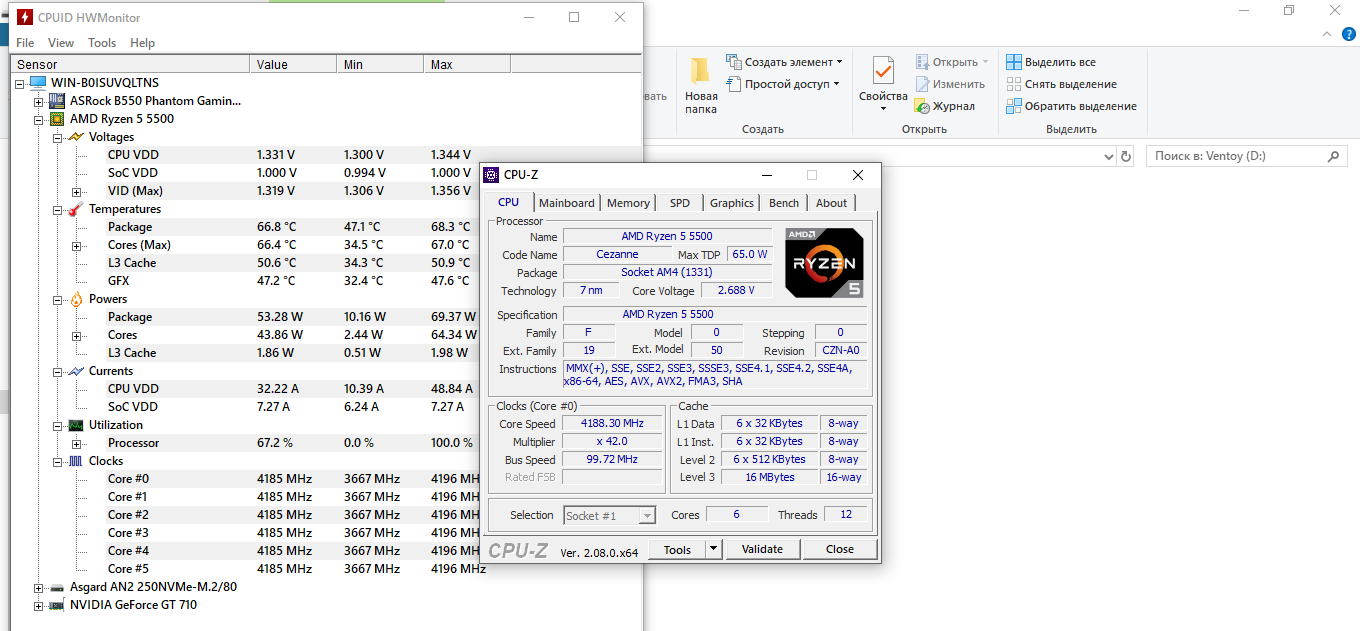
Task: Expand the Cores (Max) temperature row
Action: tap(76, 245)
